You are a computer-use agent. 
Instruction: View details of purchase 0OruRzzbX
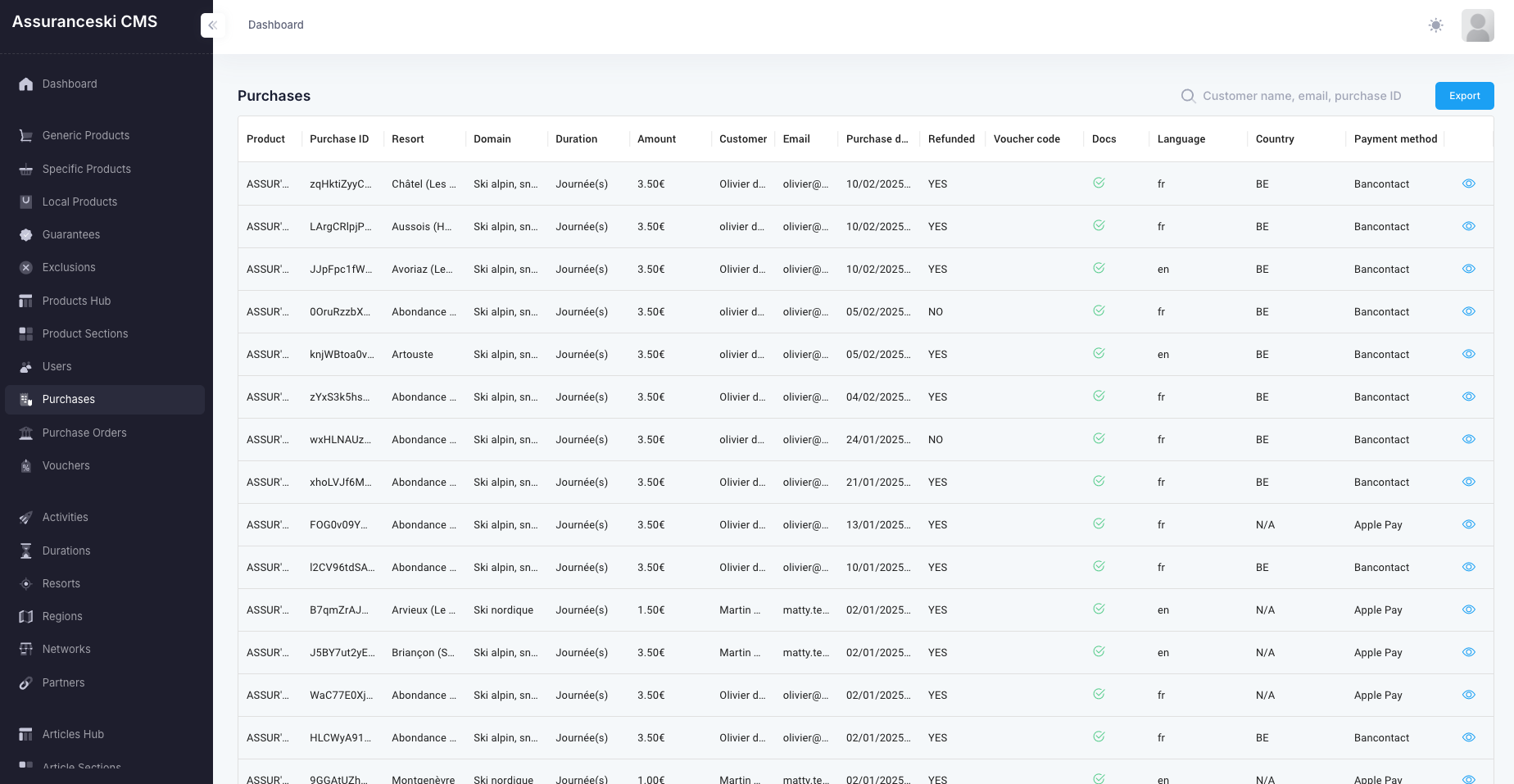(1468, 311)
